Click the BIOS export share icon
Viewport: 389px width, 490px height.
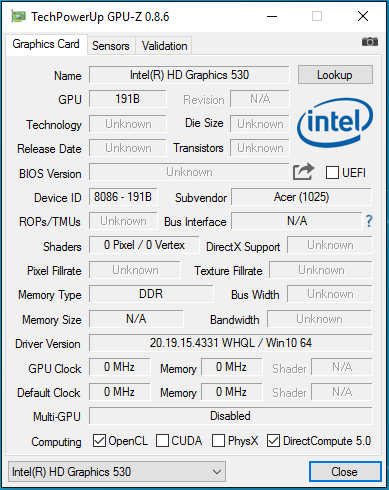pyautogui.click(x=303, y=172)
